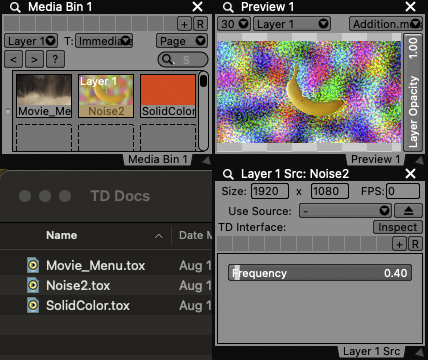428x360 pixels.
Task: Click the Layer Opacity vertical slider
Action: 413,92
